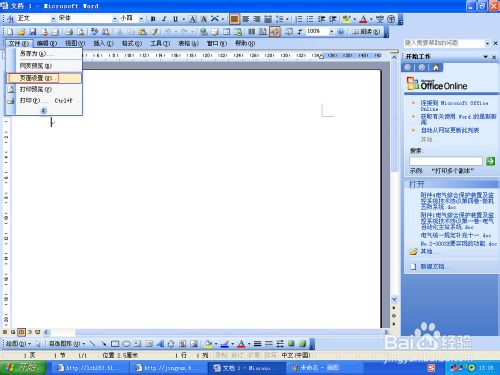
Task: Click the Connect to Microsoft Office Online link
Action: pyautogui.click(x=454, y=106)
